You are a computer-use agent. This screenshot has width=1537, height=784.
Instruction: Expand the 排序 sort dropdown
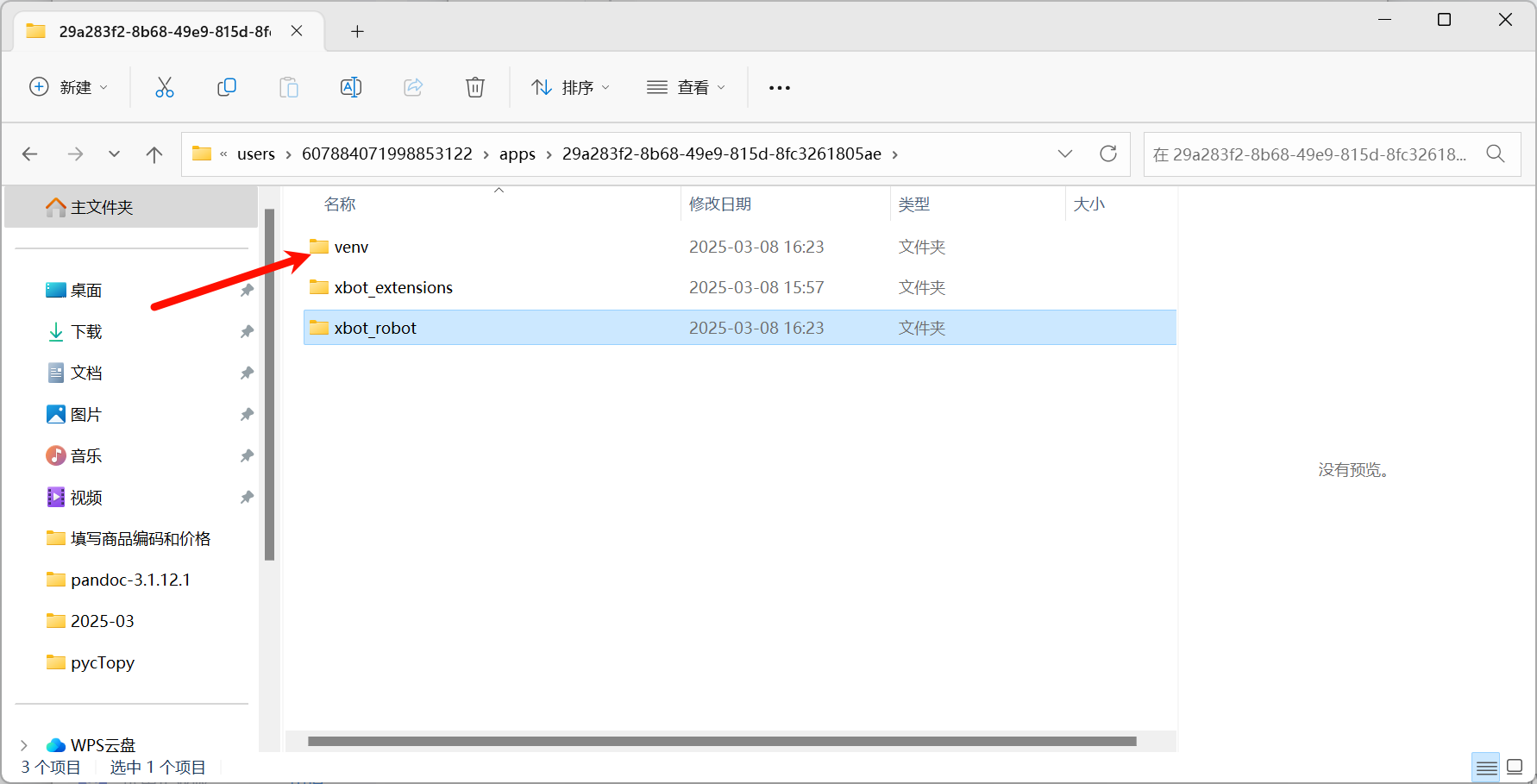570,87
